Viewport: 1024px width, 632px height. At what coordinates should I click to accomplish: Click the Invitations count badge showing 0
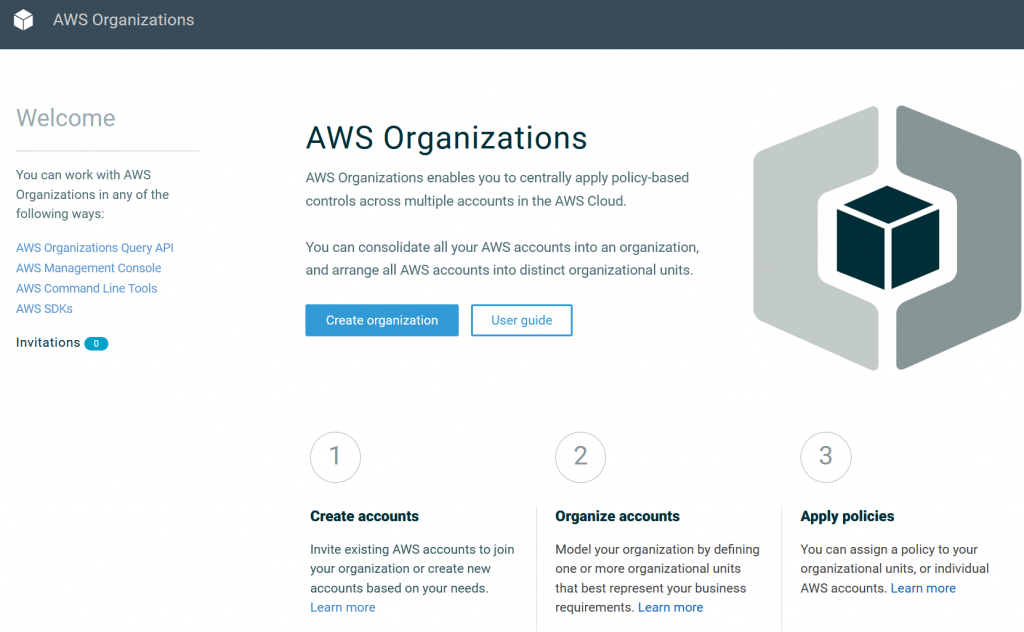(96, 343)
